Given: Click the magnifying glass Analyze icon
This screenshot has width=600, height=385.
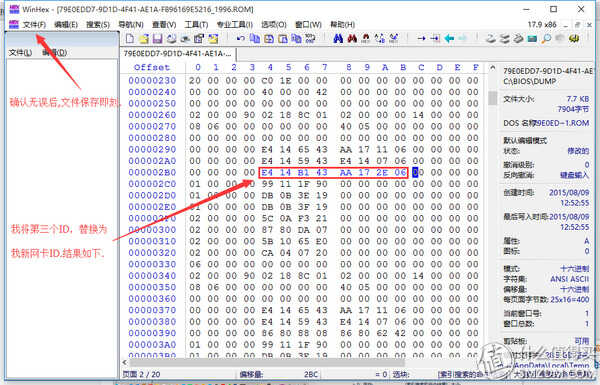Looking at the screenshot, I should click(x=546, y=38).
